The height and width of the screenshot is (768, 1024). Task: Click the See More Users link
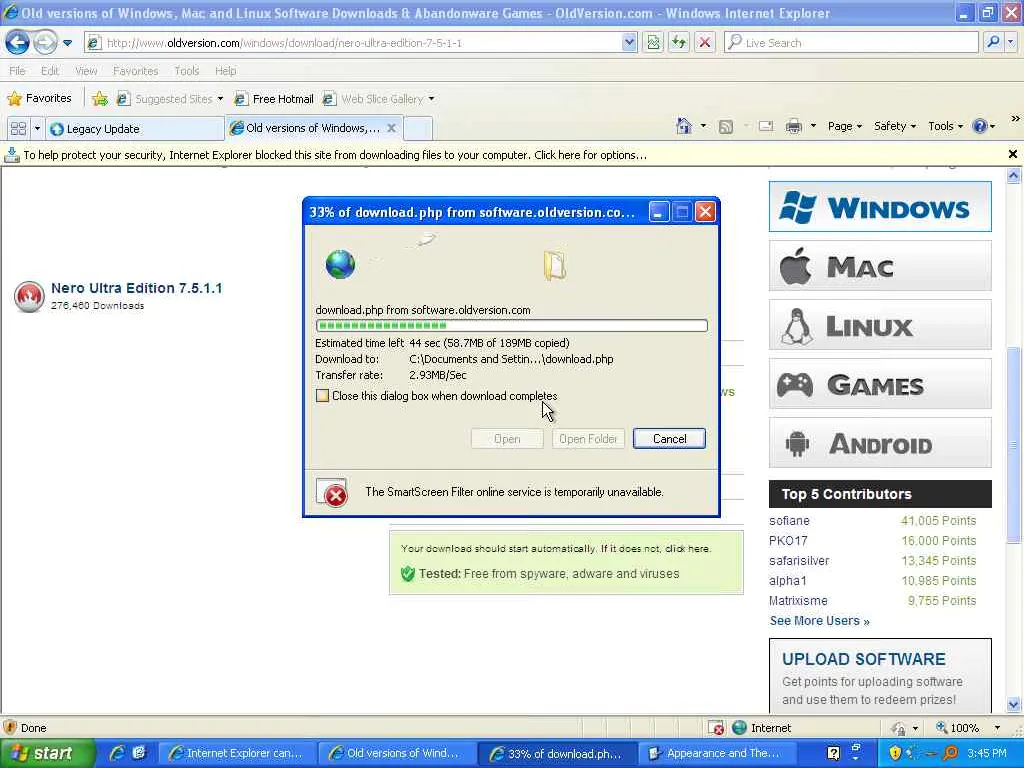(820, 621)
